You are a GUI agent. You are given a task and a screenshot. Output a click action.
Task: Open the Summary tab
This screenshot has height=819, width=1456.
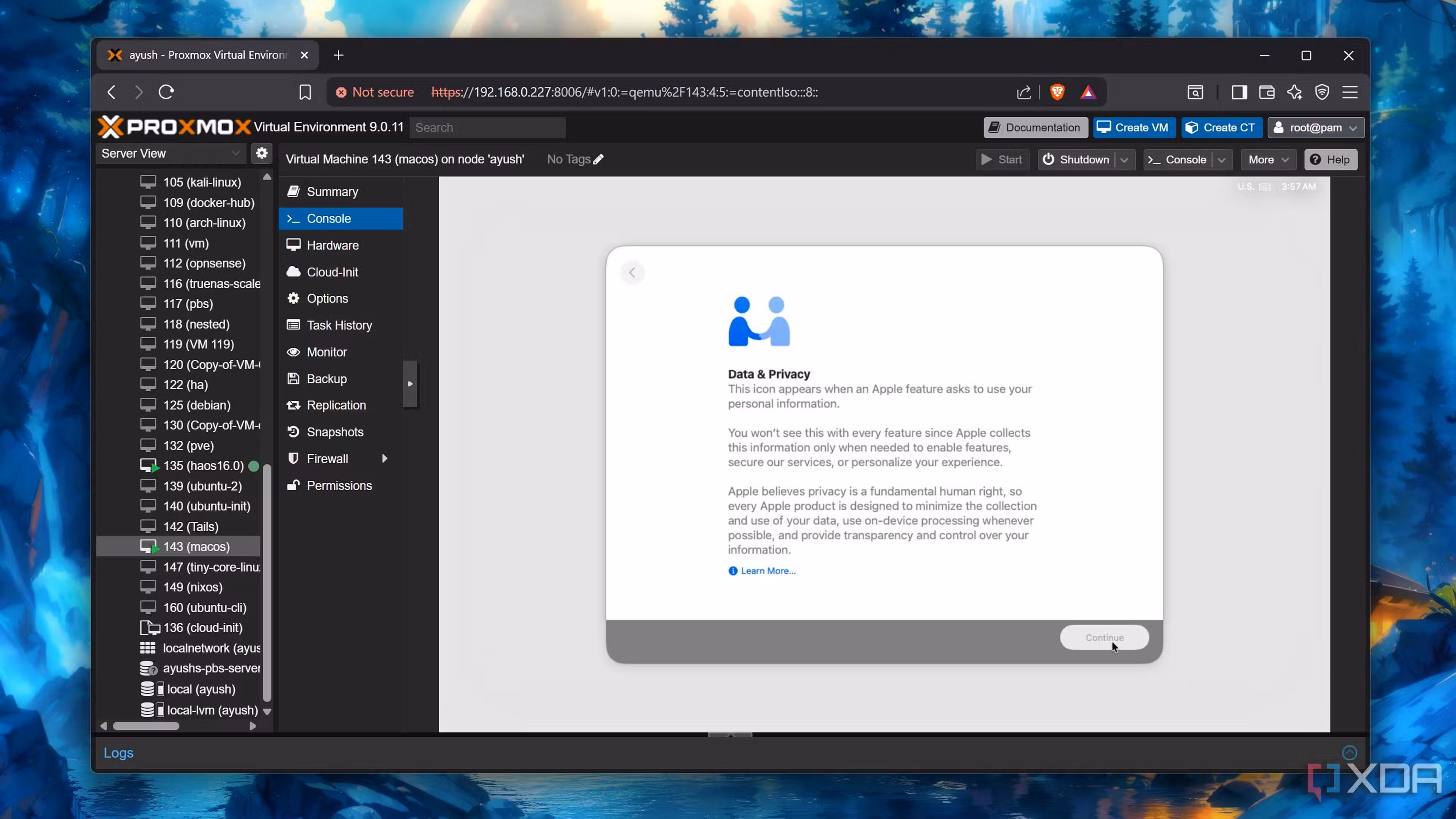tap(341, 191)
